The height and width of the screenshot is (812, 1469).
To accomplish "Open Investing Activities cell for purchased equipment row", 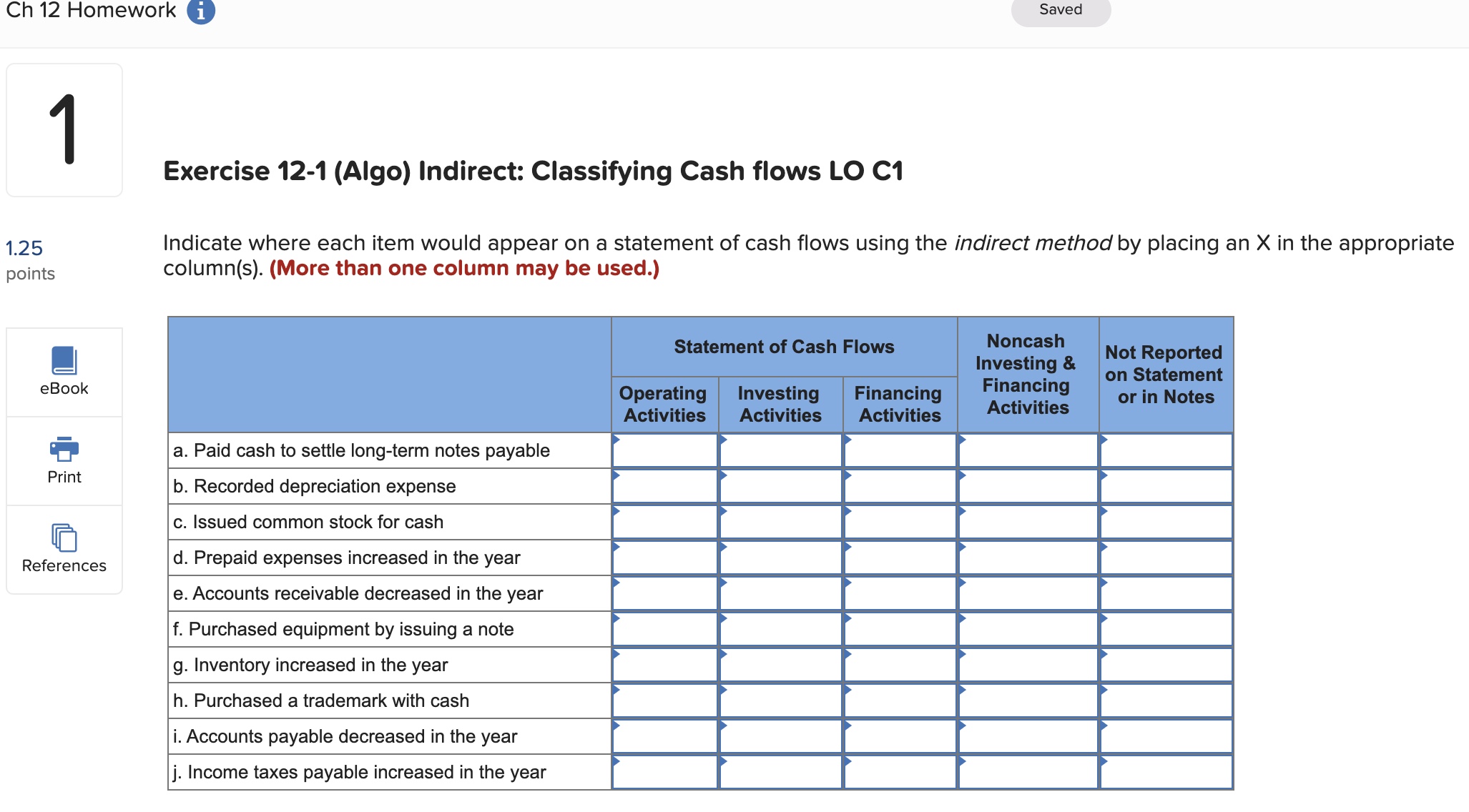I will click(781, 630).
